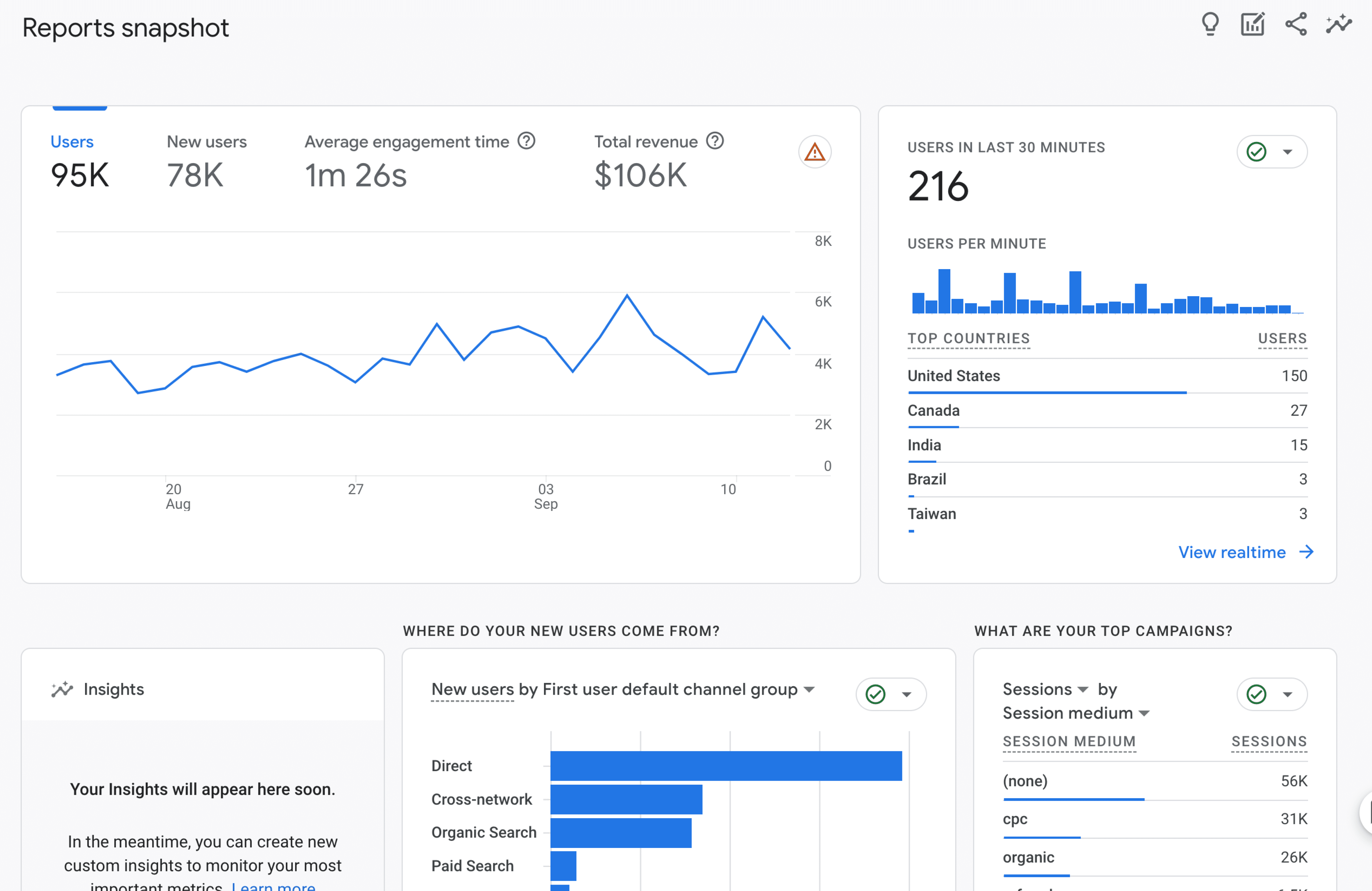Click the share this report icon
The image size is (1372, 891).
1296,24
